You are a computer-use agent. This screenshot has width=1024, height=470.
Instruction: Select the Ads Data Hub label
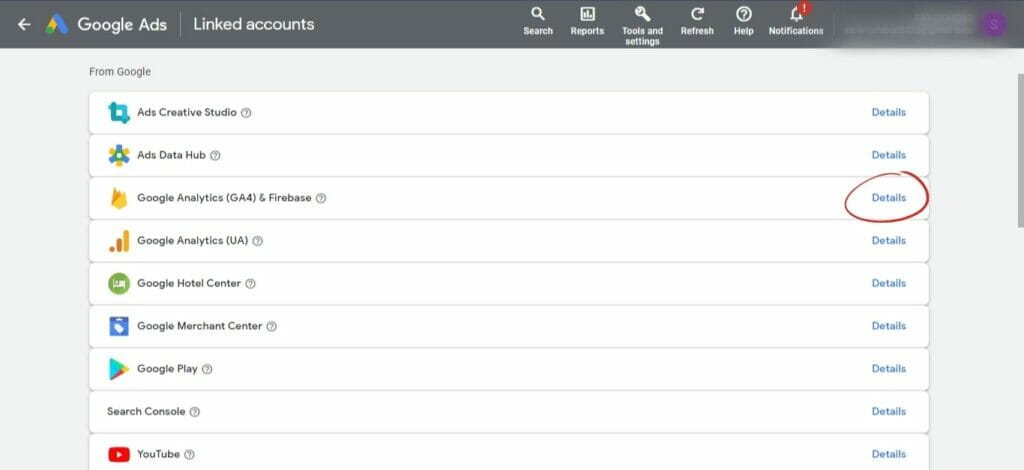click(x=171, y=155)
